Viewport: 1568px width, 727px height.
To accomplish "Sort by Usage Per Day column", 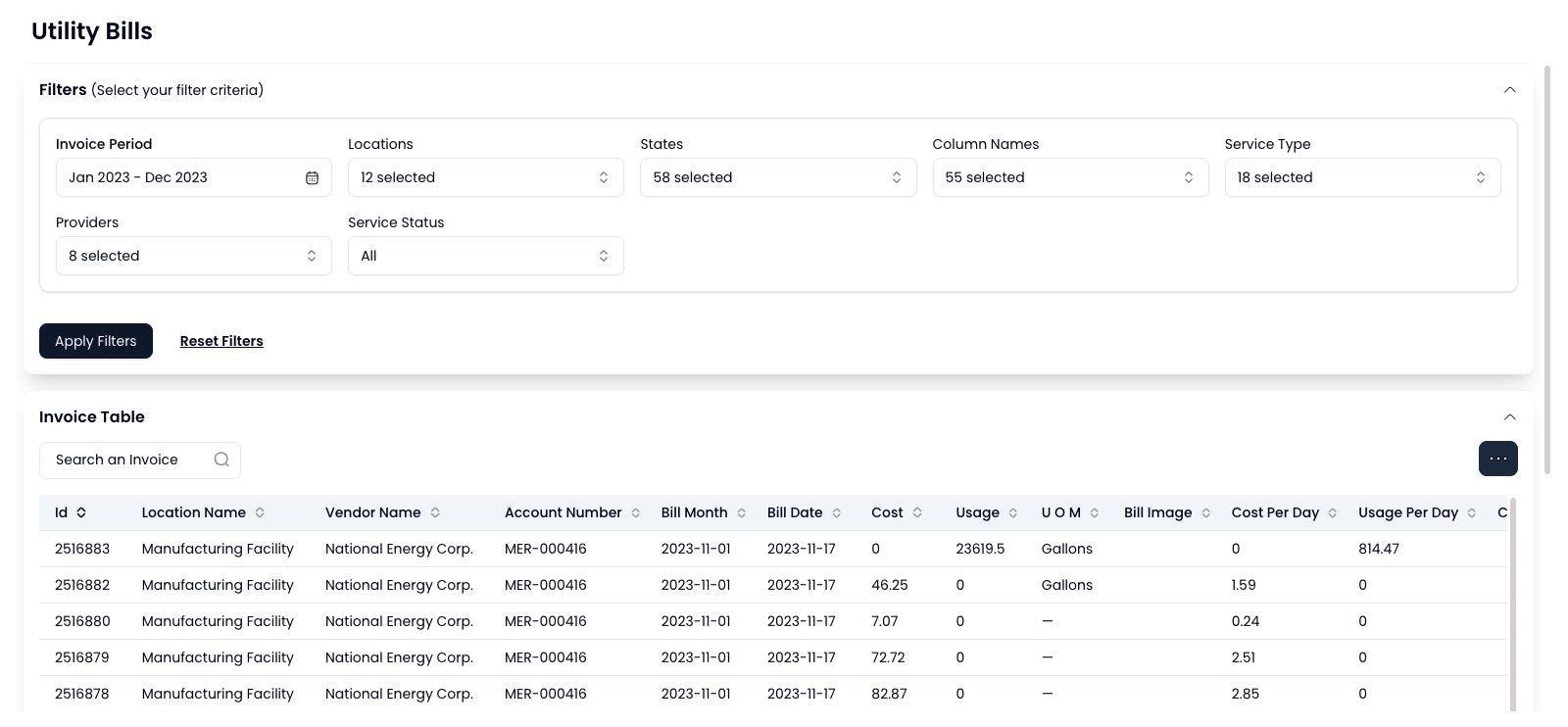I will 1471,512.
